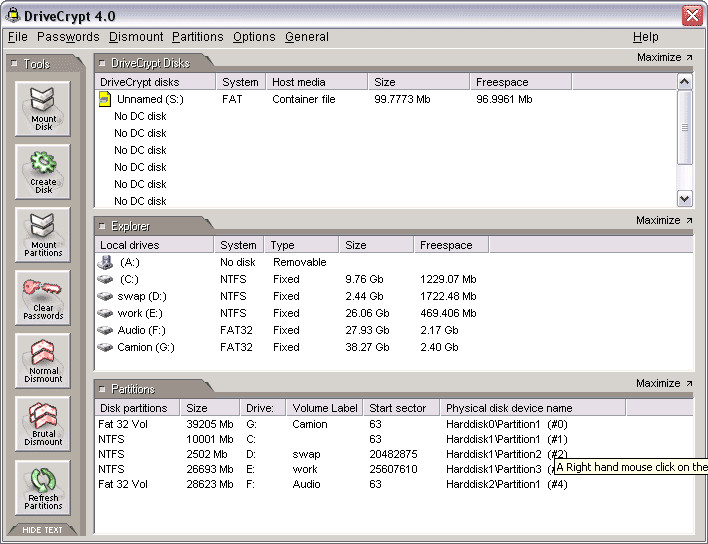Click the disks list scroll down arrow

[x=685, y=199]
